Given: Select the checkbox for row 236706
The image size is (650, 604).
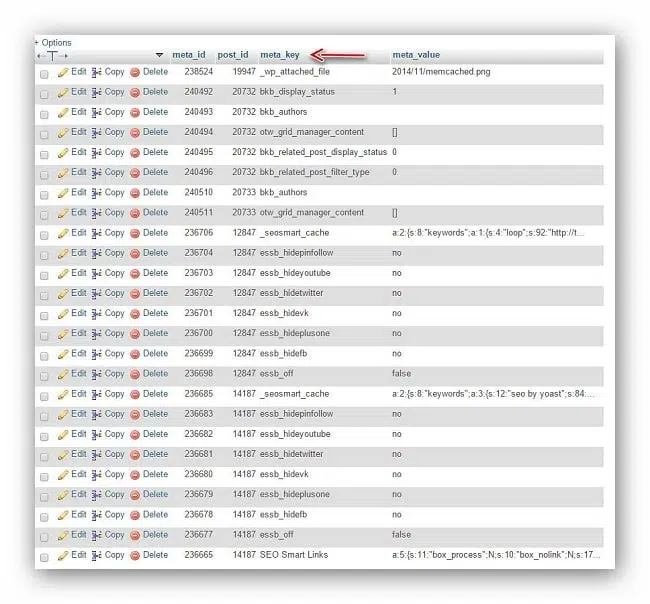Looking at the screenshot, I should click(x=44, y=235).
